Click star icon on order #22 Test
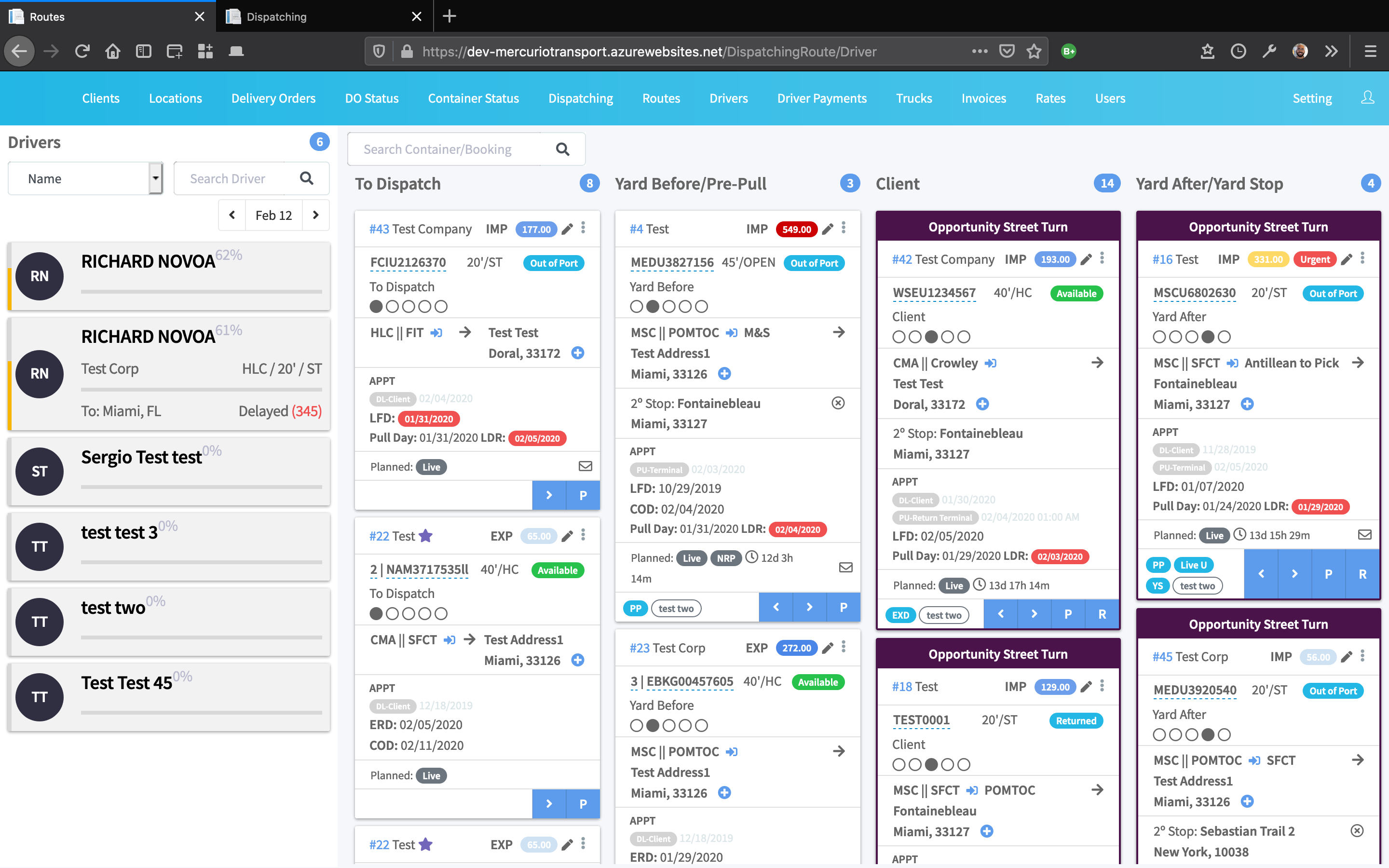 [x=425, y=536]
